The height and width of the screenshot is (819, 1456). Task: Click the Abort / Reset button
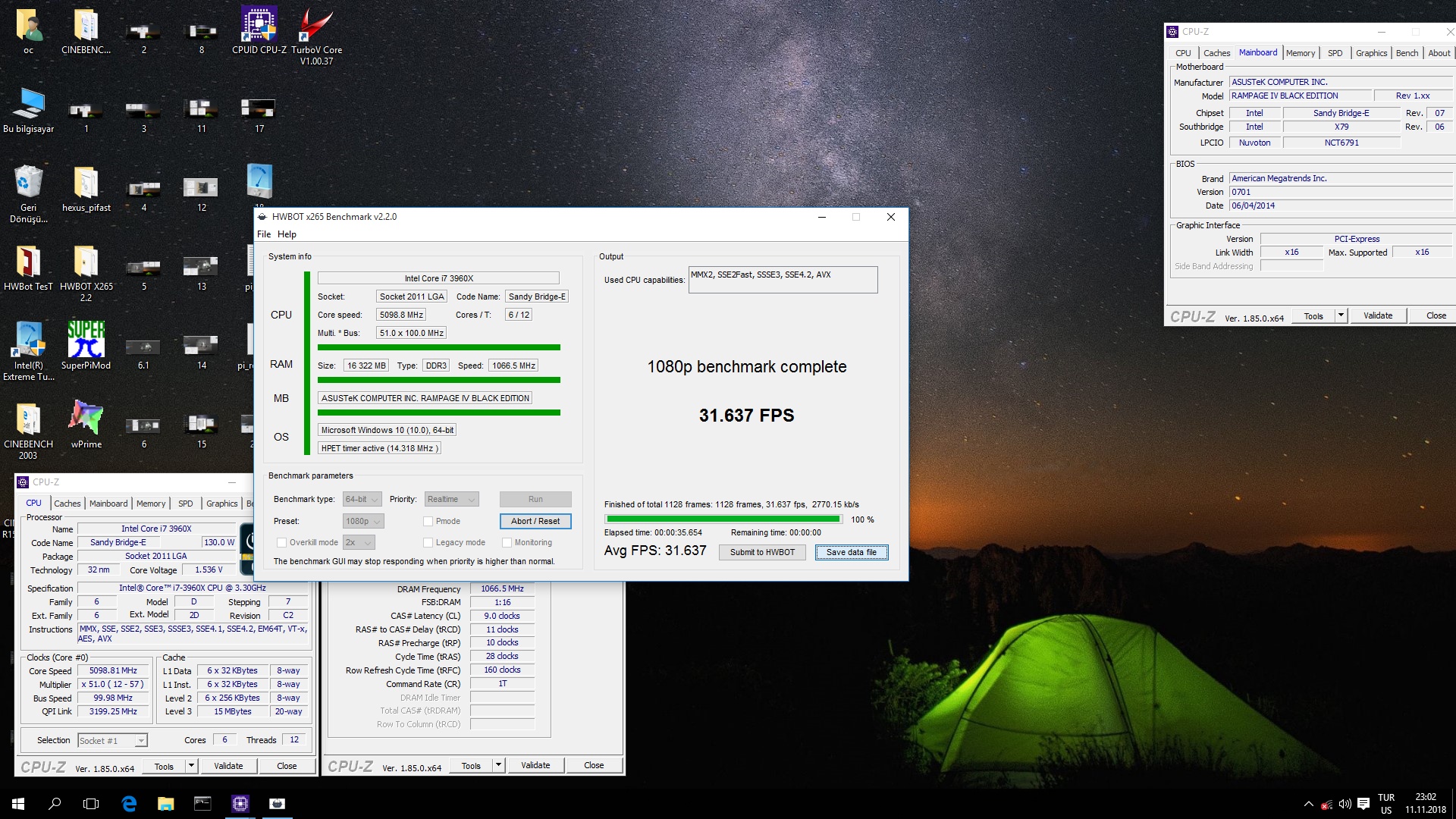(x=535, y=522)
